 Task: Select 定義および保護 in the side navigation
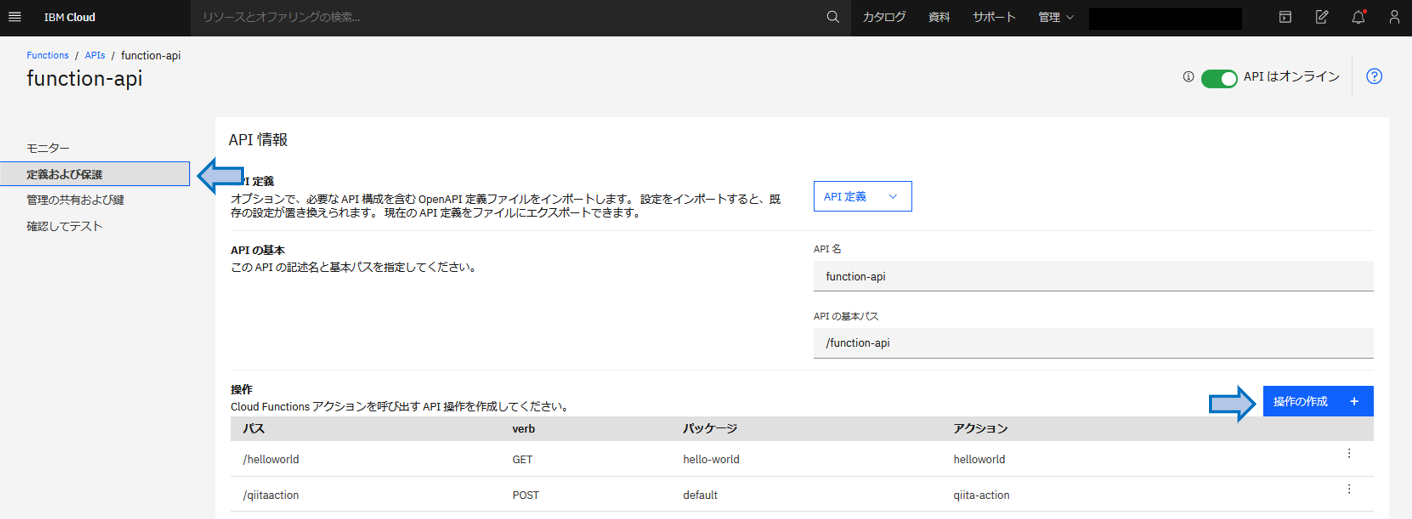pos(95,174)
